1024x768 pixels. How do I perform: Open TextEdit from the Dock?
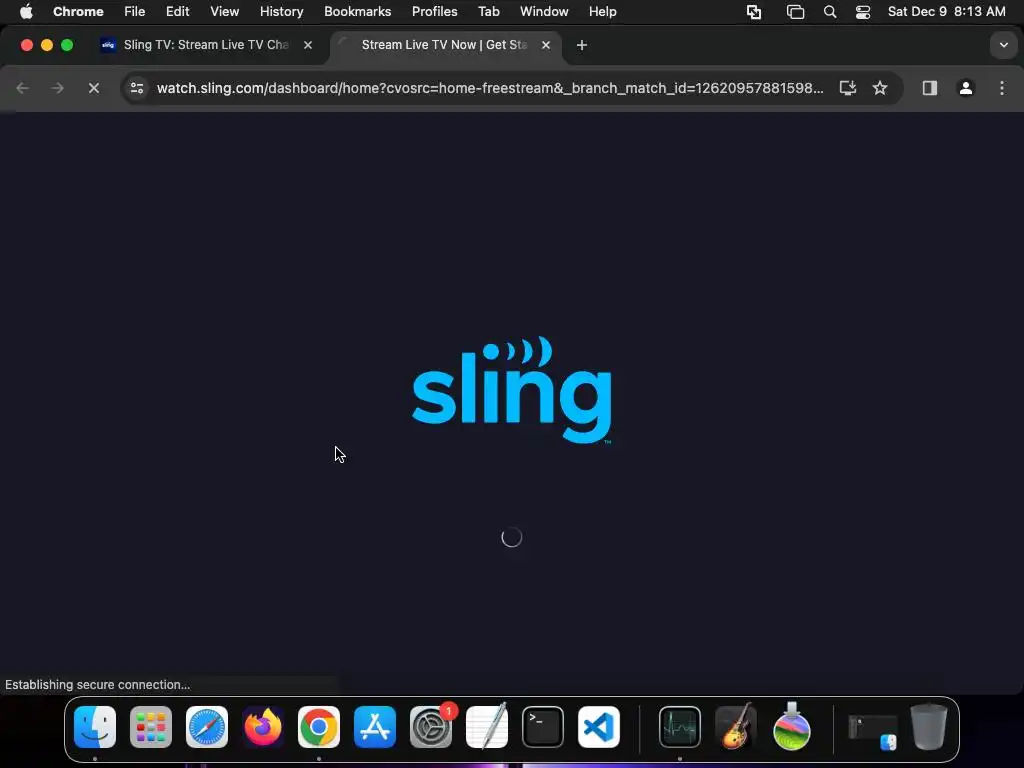click(487, 727)
